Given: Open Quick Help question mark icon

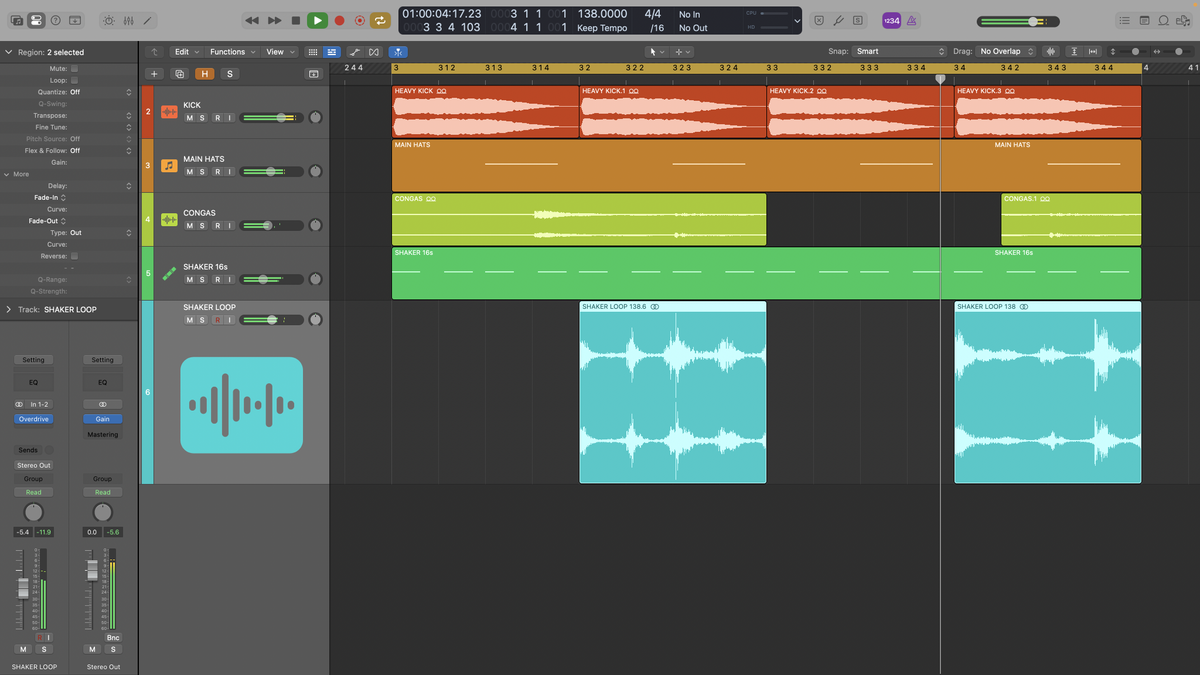Looking at the screenshot, I should (55, 20).
